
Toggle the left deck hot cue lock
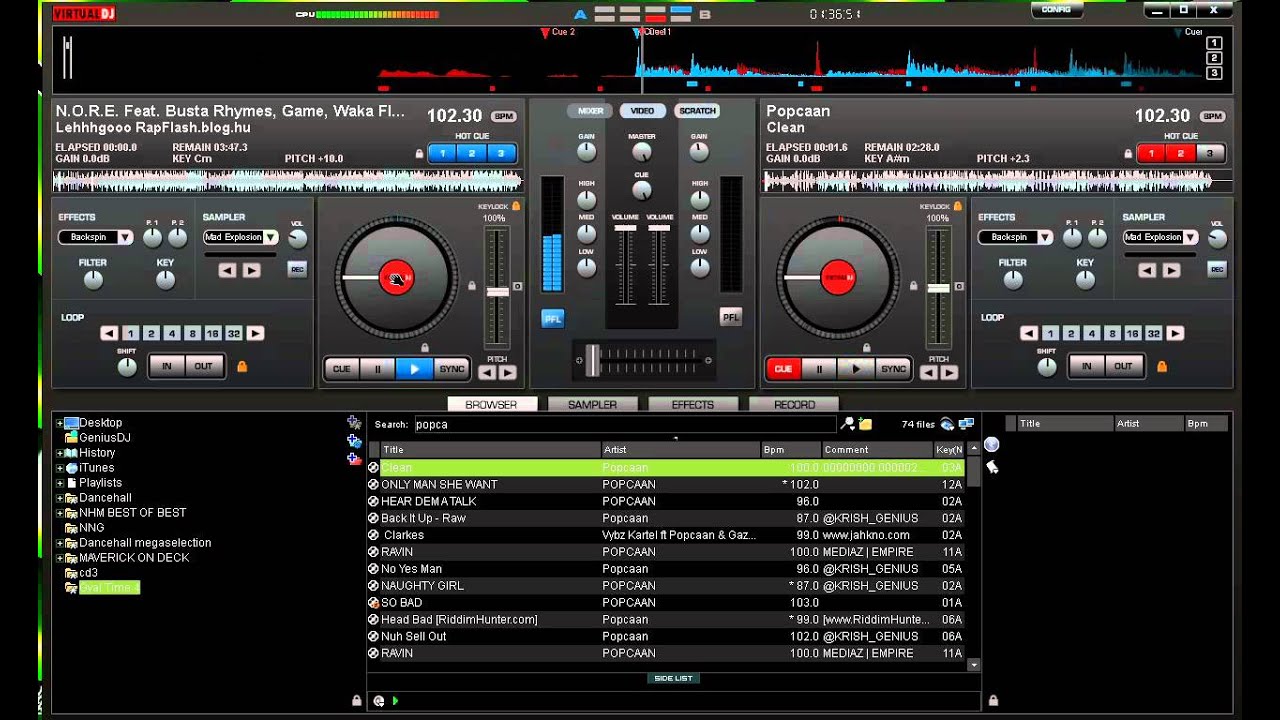point(420,154)
